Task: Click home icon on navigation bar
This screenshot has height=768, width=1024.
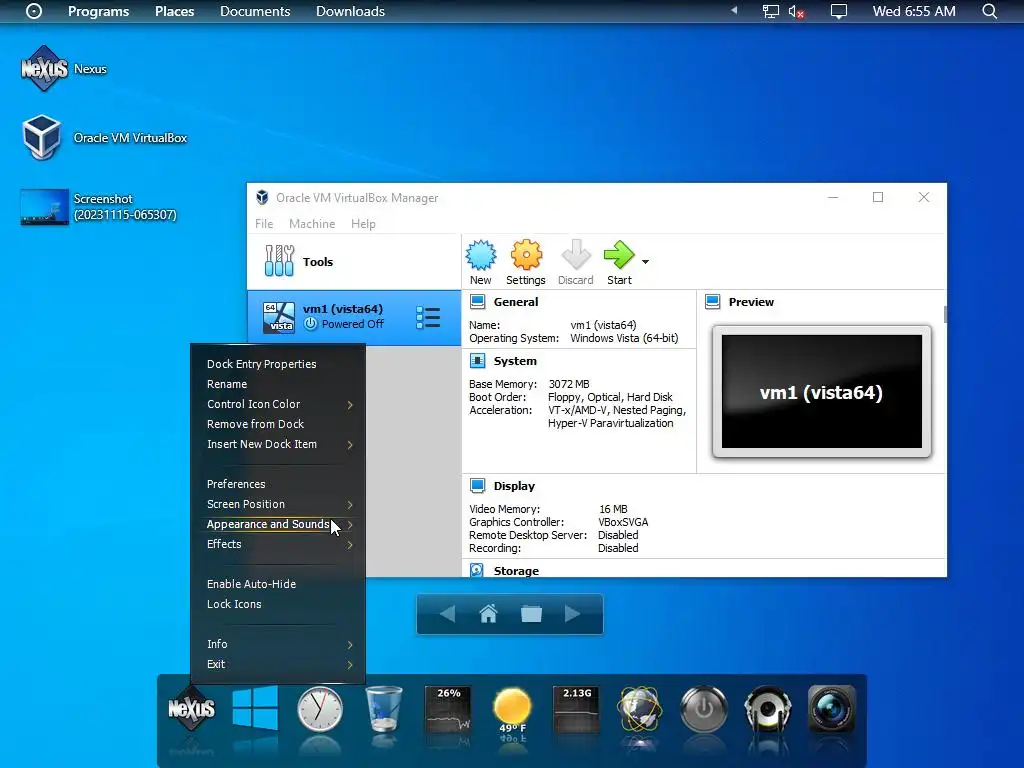Action: 488,614
